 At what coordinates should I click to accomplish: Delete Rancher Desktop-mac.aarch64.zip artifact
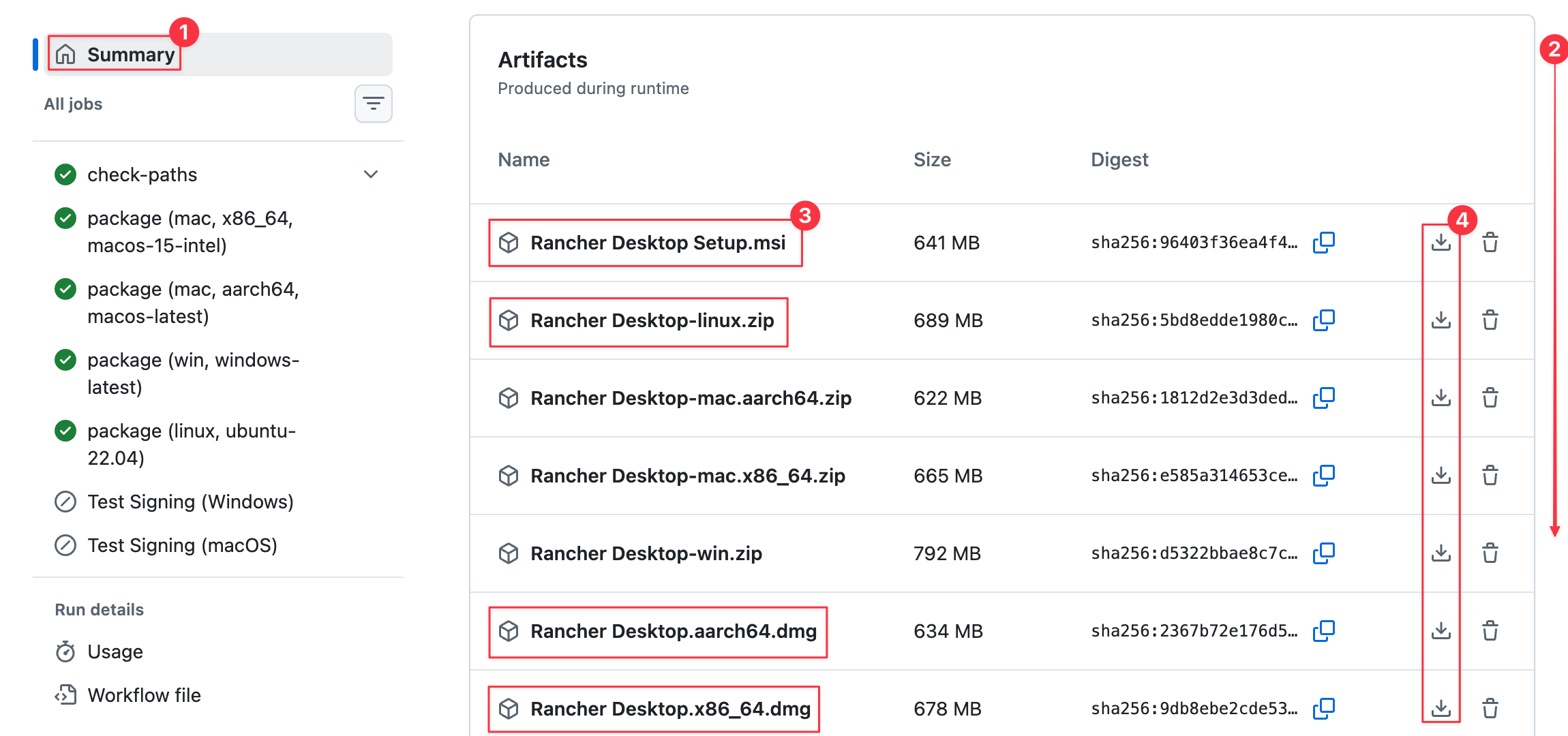(x=1490, y=398)
